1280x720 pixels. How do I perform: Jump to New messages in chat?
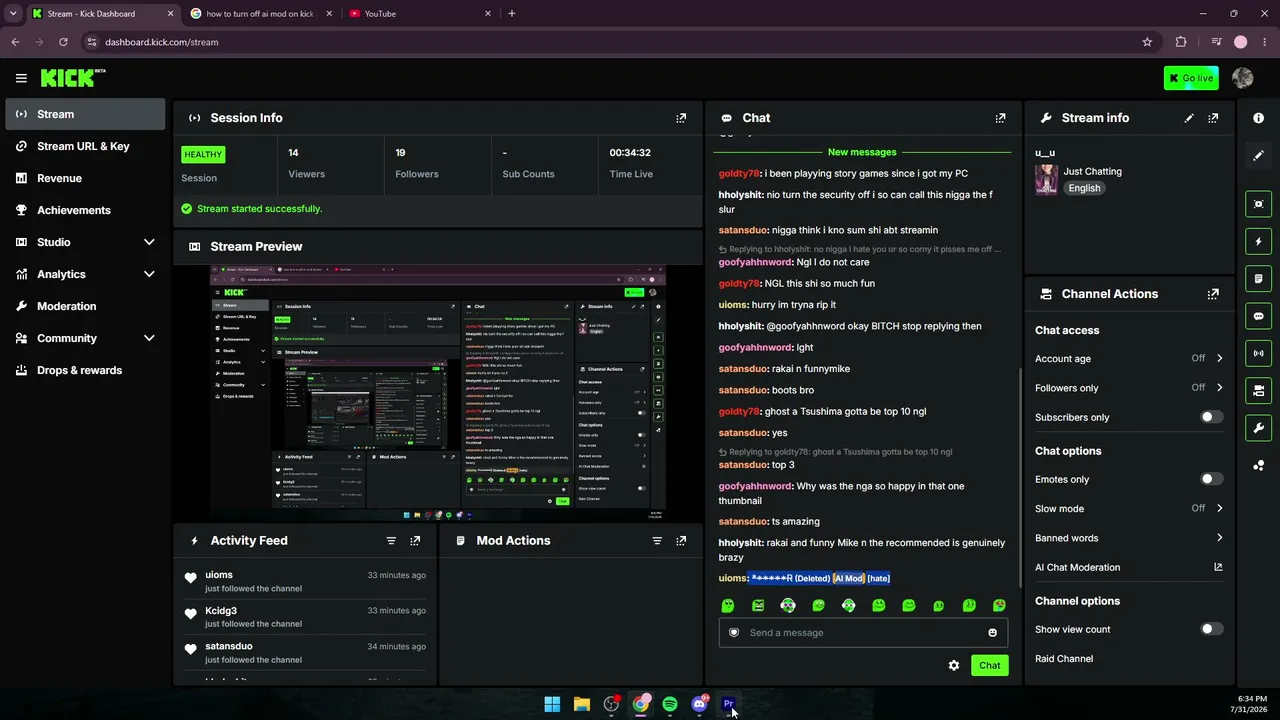point(862,152)
